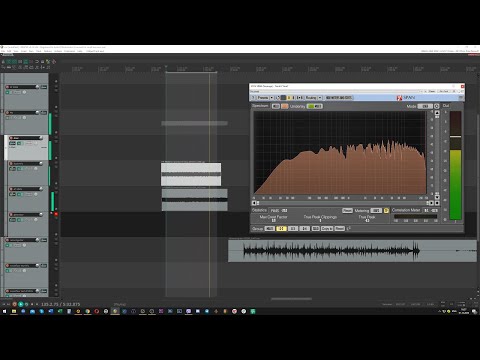This screenshot has height=360, width=480.
Task: Click the round icon under second track's name
Action: click(x=24, y=118)
